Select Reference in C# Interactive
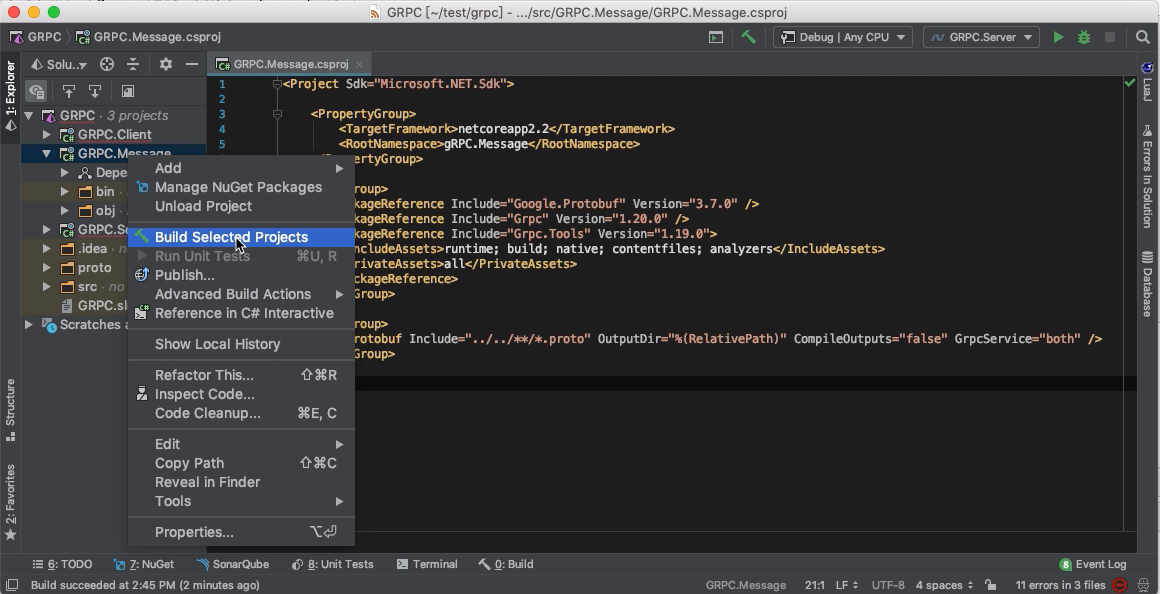The image size is (1160, 594). coord(241,314)
